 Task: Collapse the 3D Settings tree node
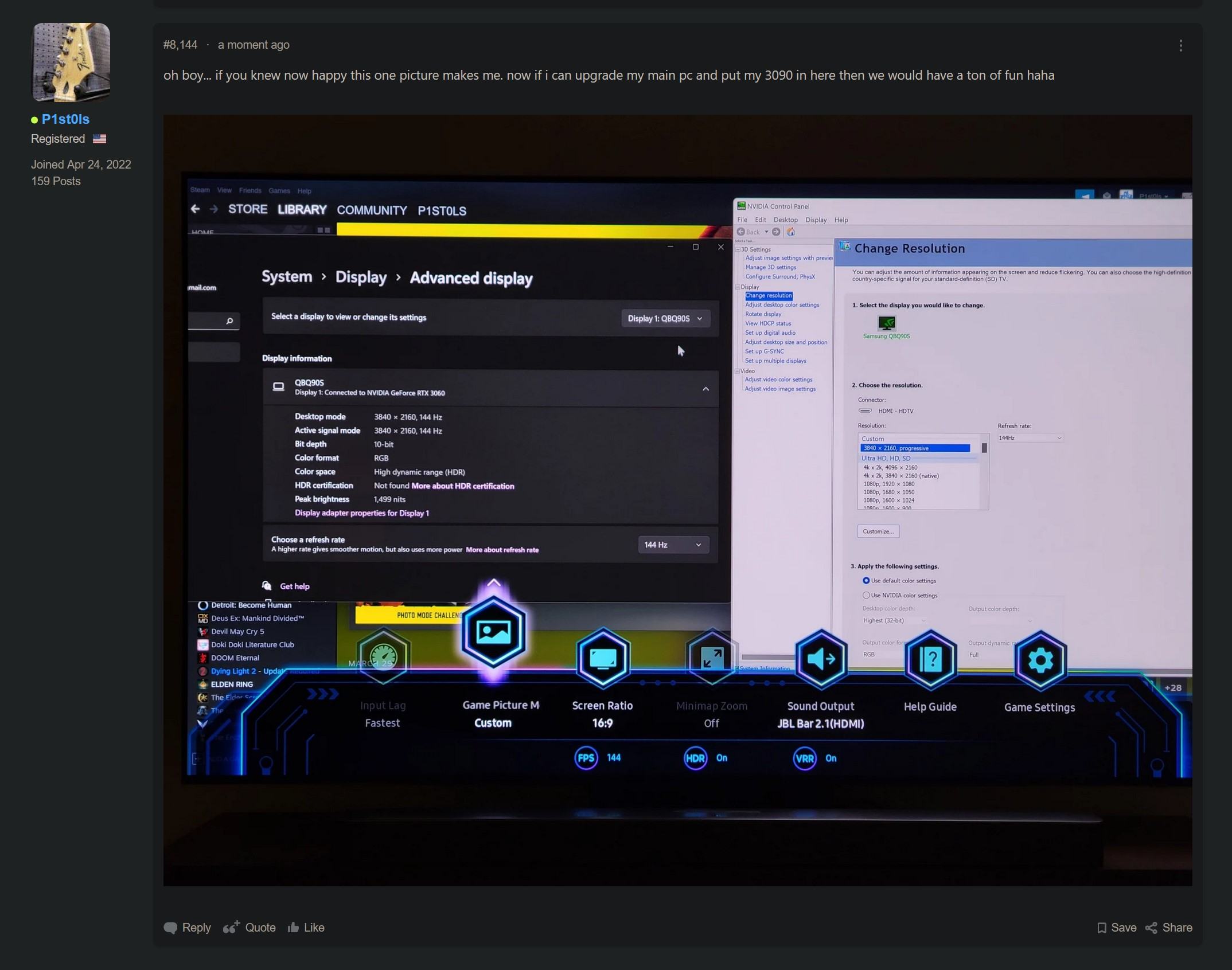[738, 249]
